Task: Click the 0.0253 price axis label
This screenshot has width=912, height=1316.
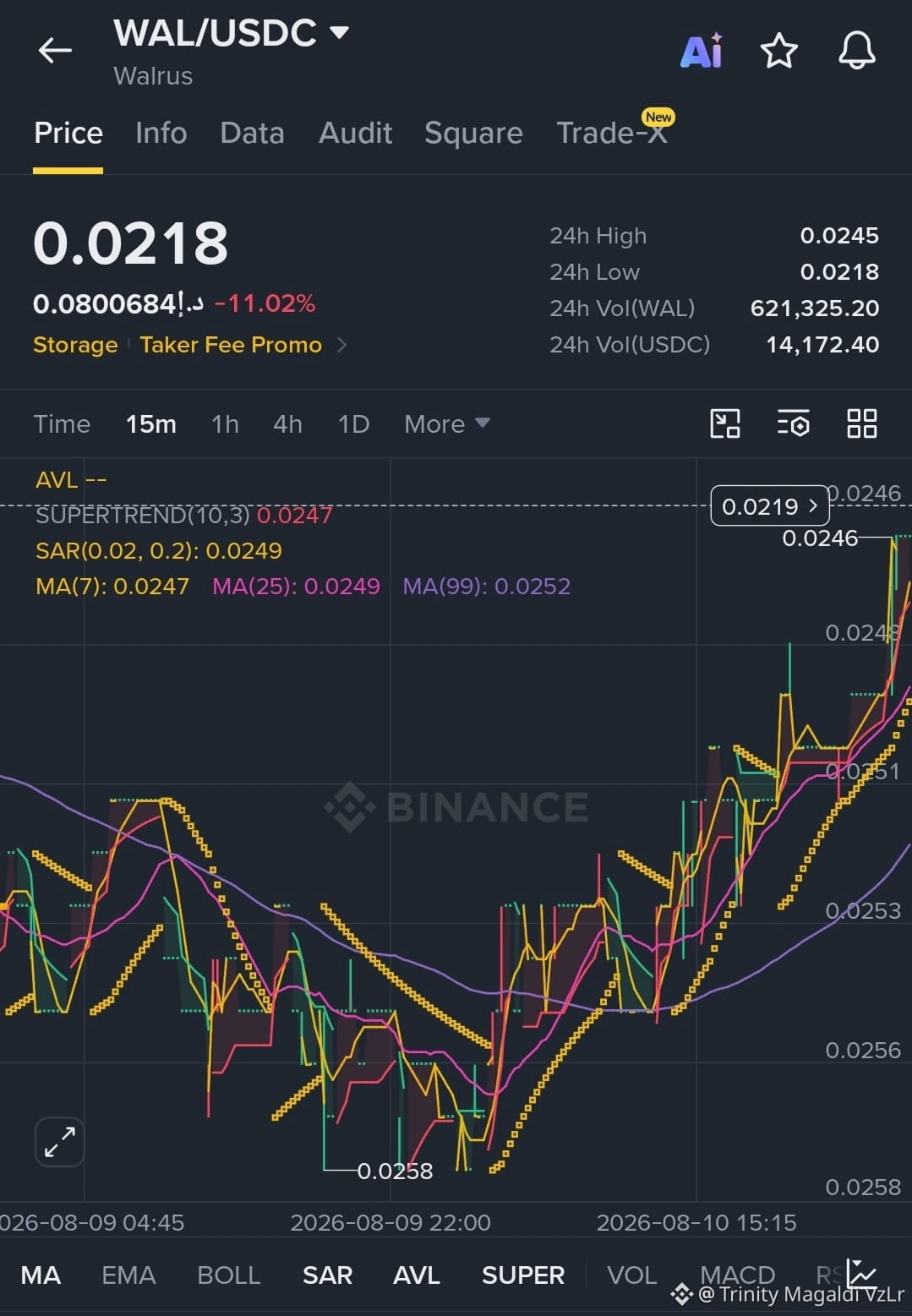Action: click(x=863, y=910)
